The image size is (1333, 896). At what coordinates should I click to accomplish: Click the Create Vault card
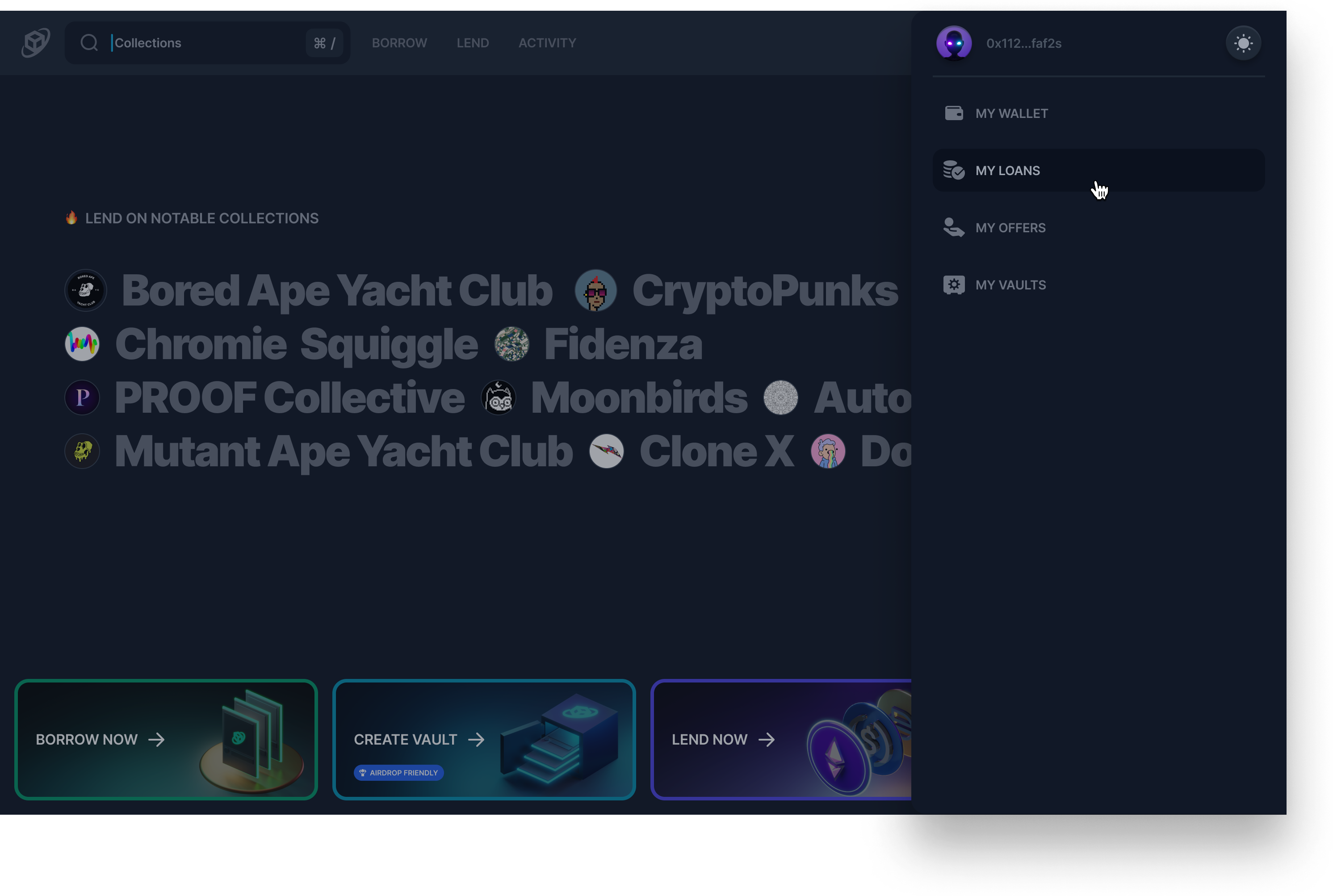484,739
